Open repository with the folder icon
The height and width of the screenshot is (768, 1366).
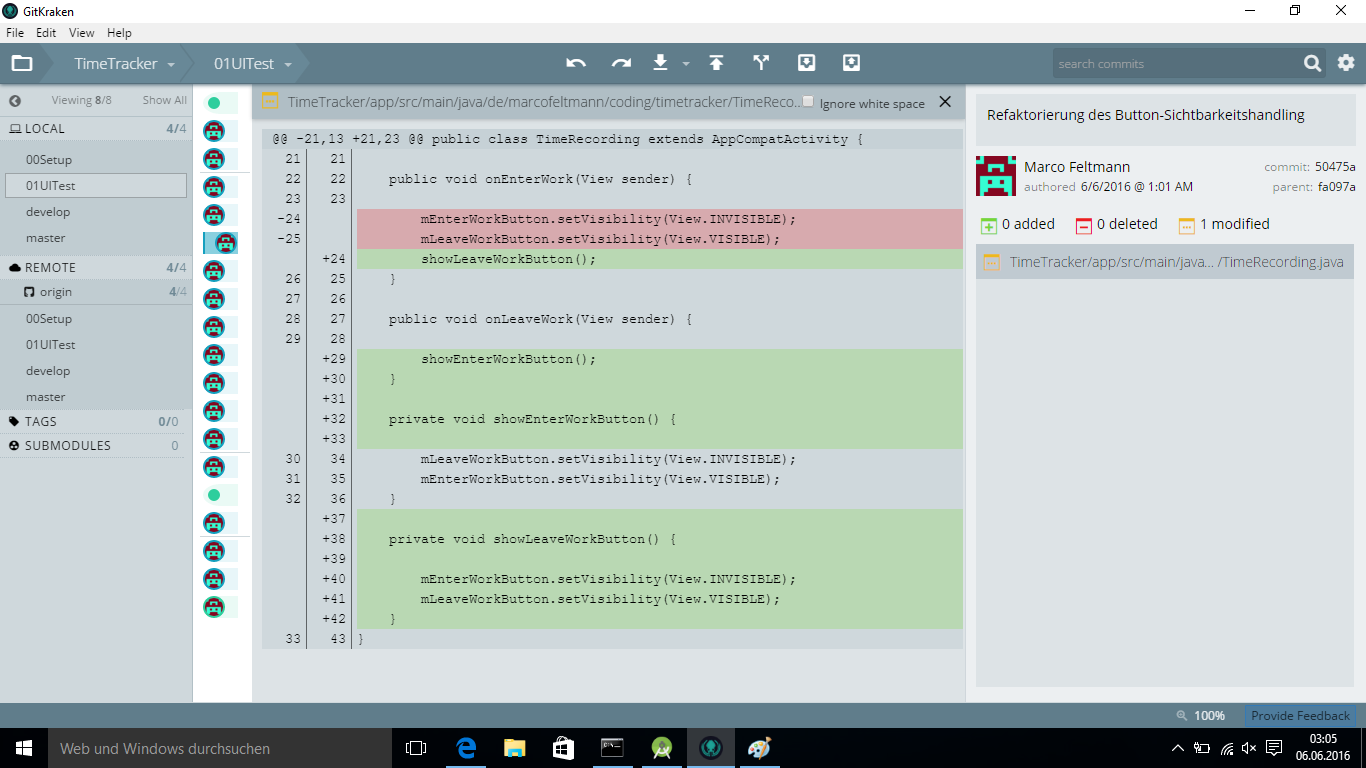tap(22, 63)
